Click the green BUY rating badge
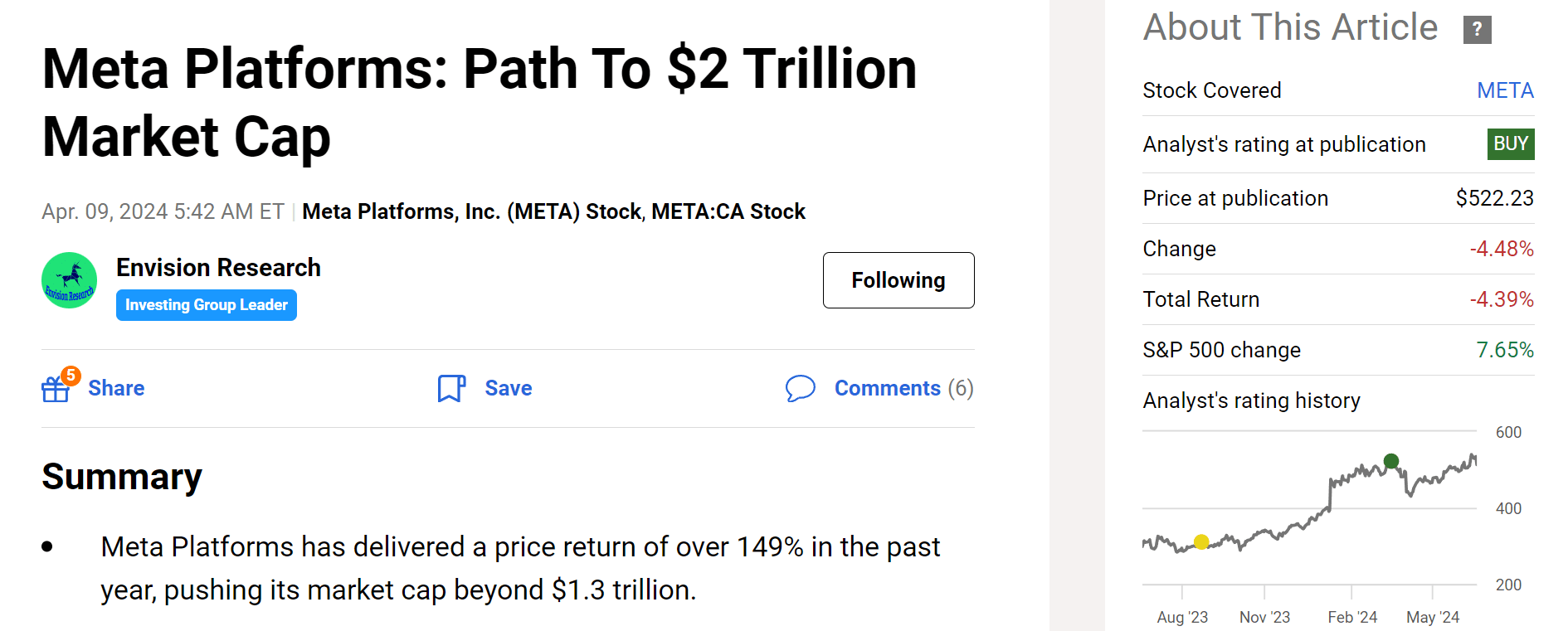Viewport: 1568px width, 631px height. 1510,144
